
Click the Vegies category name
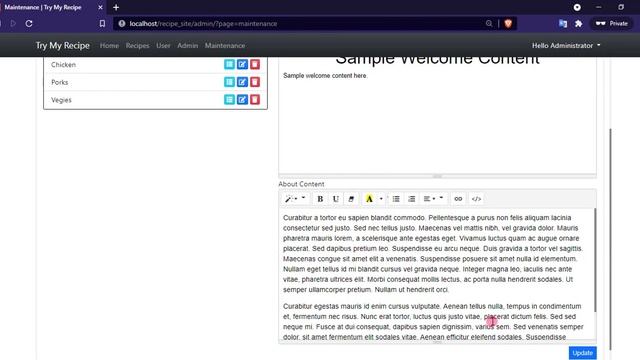click(61, 100)
